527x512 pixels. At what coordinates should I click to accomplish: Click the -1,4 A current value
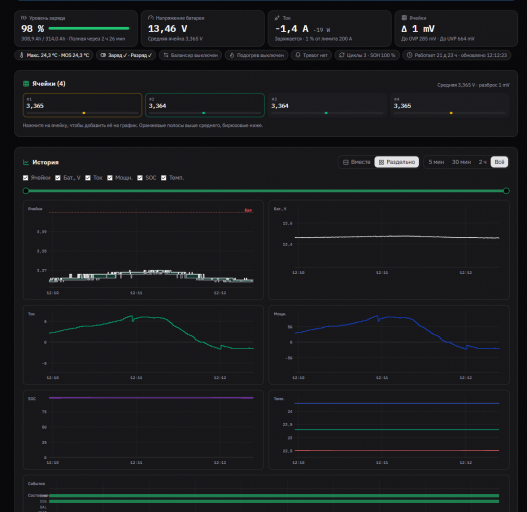coord(291,29)
